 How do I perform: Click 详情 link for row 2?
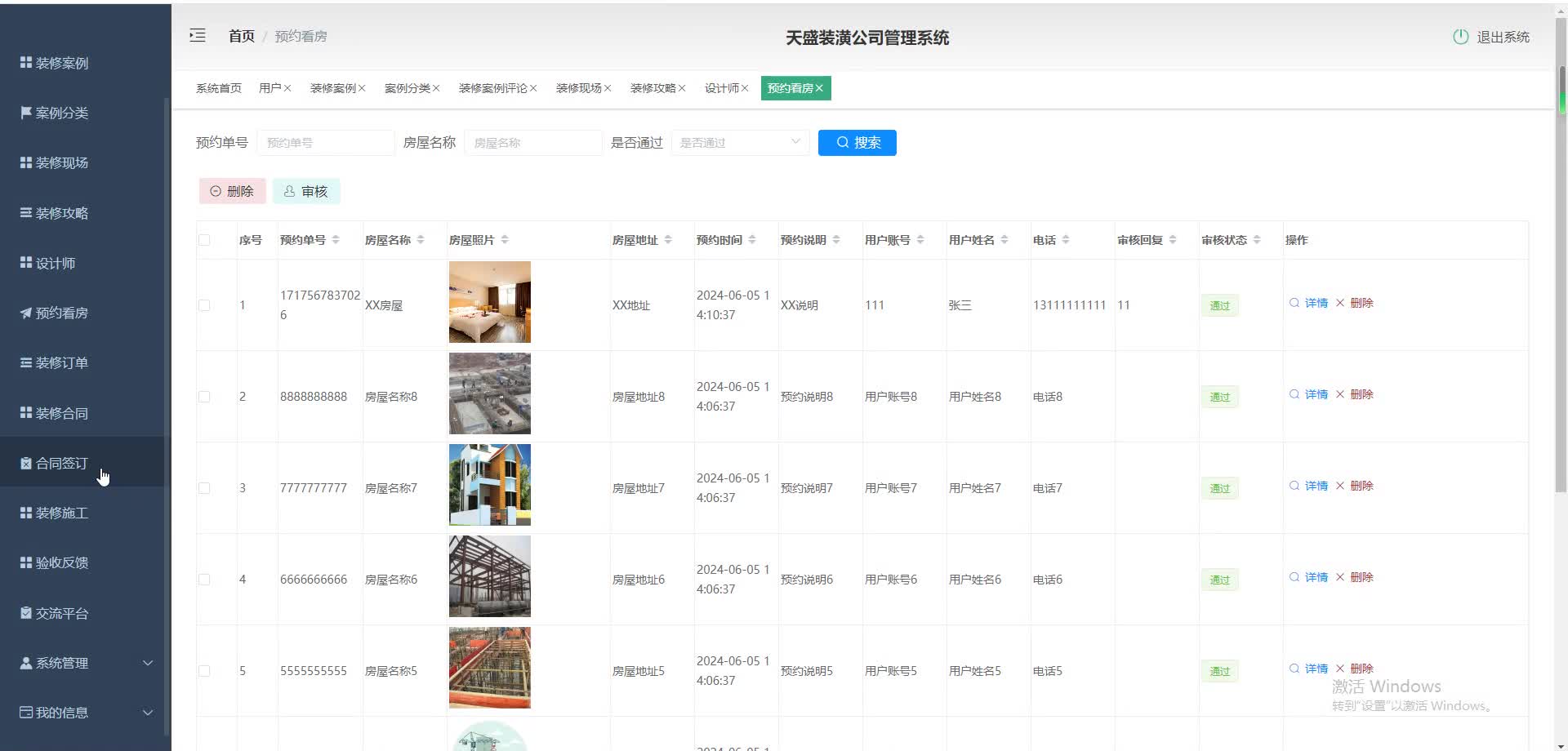pos(1315,394)
